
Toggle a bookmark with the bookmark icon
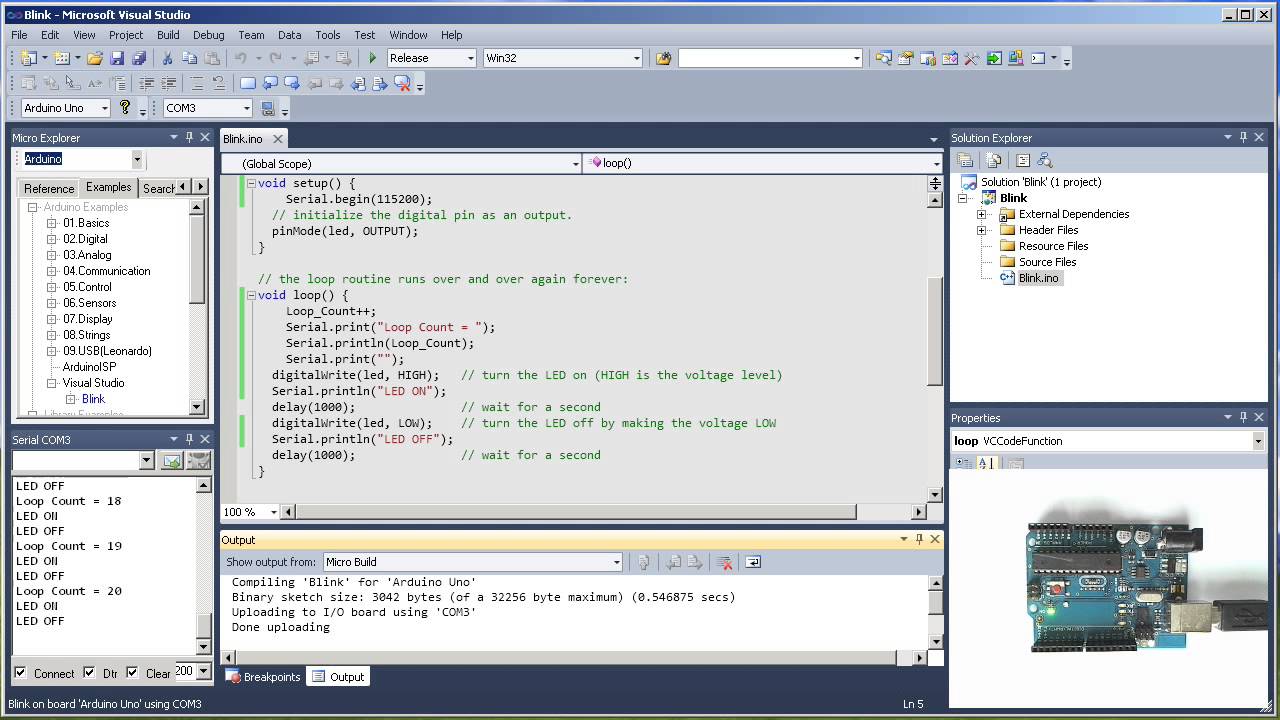pyautogui.click(x=248, y=84)
